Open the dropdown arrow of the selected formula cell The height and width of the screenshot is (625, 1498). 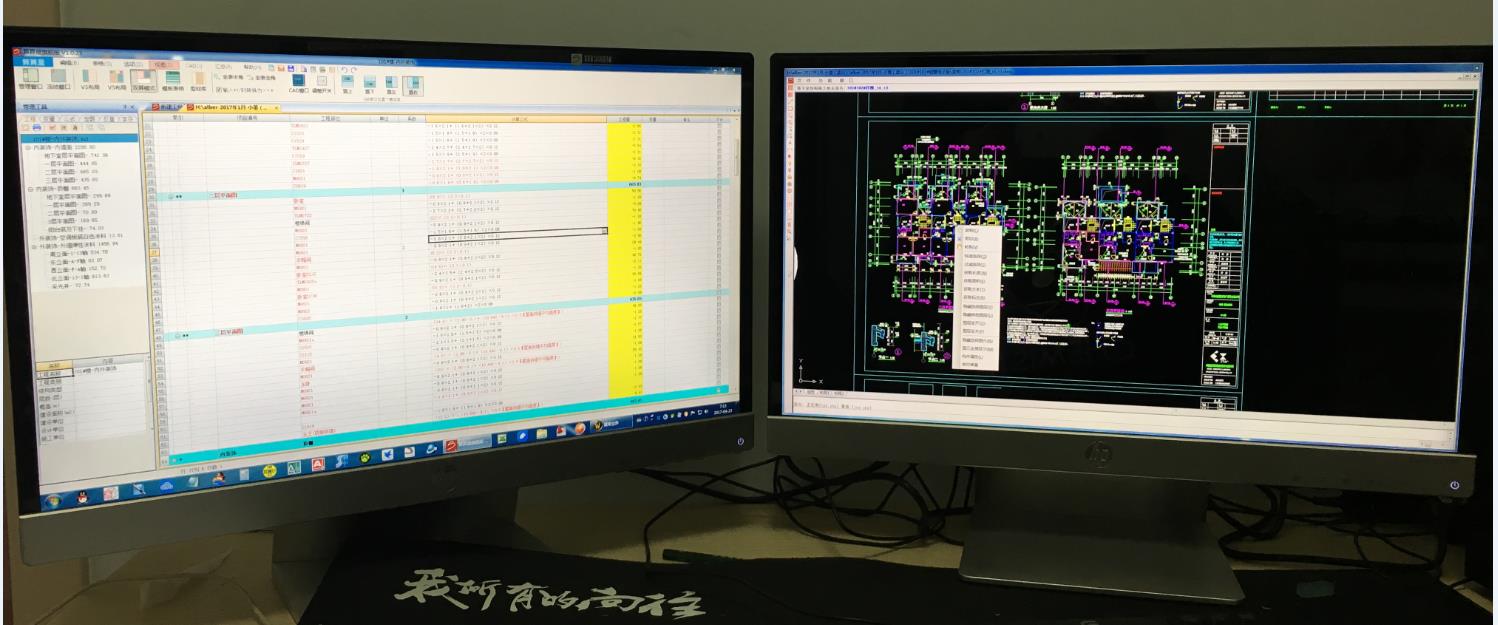(x=603, y=231)
